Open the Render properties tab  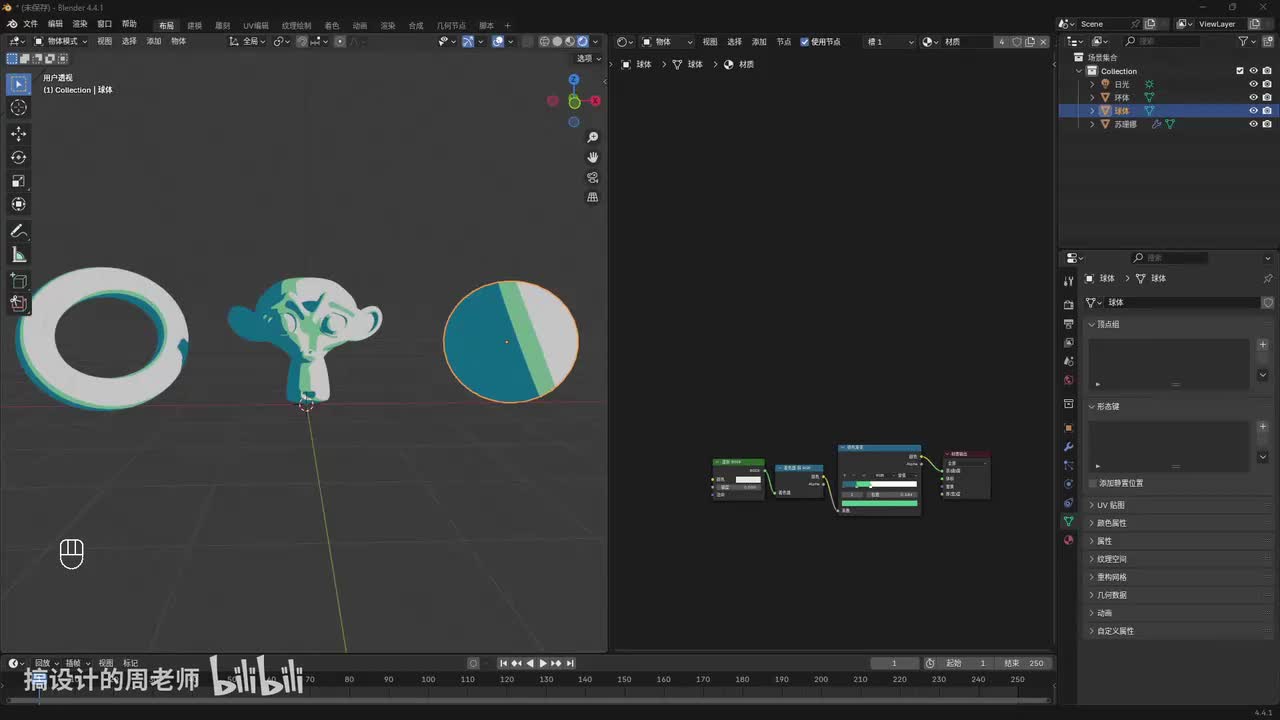[1069, 305]
